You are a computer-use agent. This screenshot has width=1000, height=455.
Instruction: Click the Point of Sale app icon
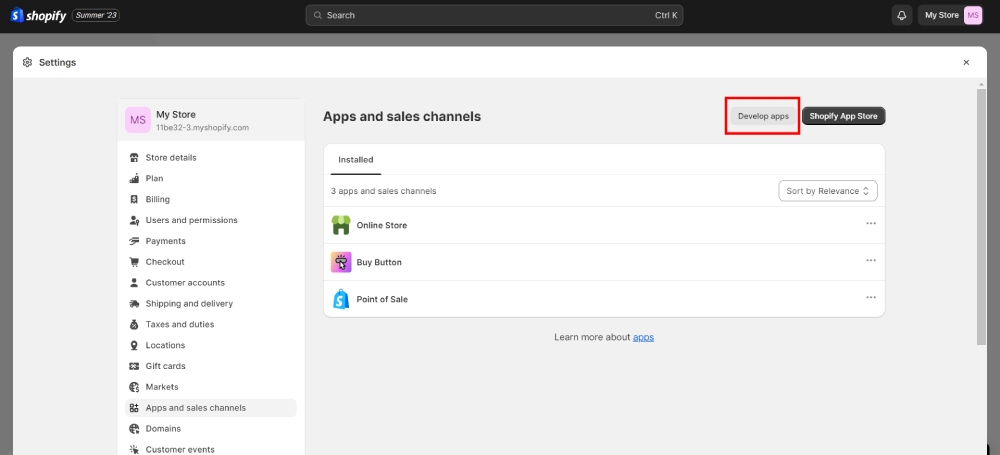341,299
